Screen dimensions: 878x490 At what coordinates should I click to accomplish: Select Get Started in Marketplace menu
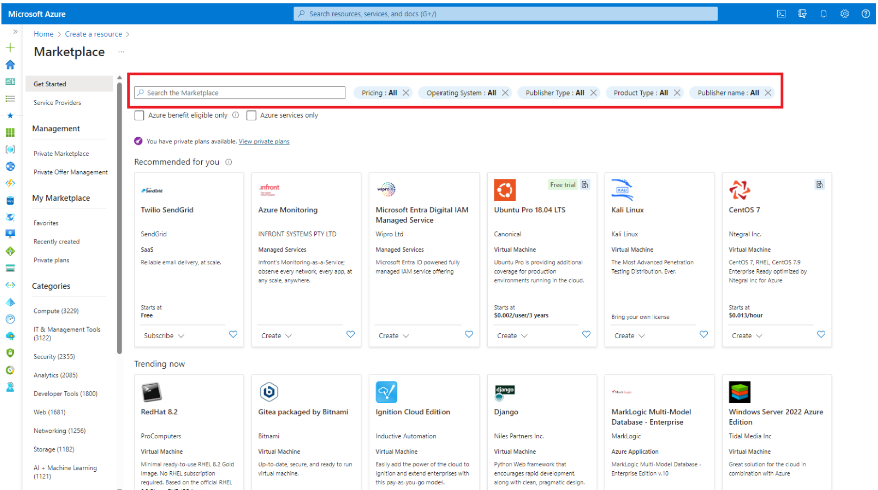point(69,84)
